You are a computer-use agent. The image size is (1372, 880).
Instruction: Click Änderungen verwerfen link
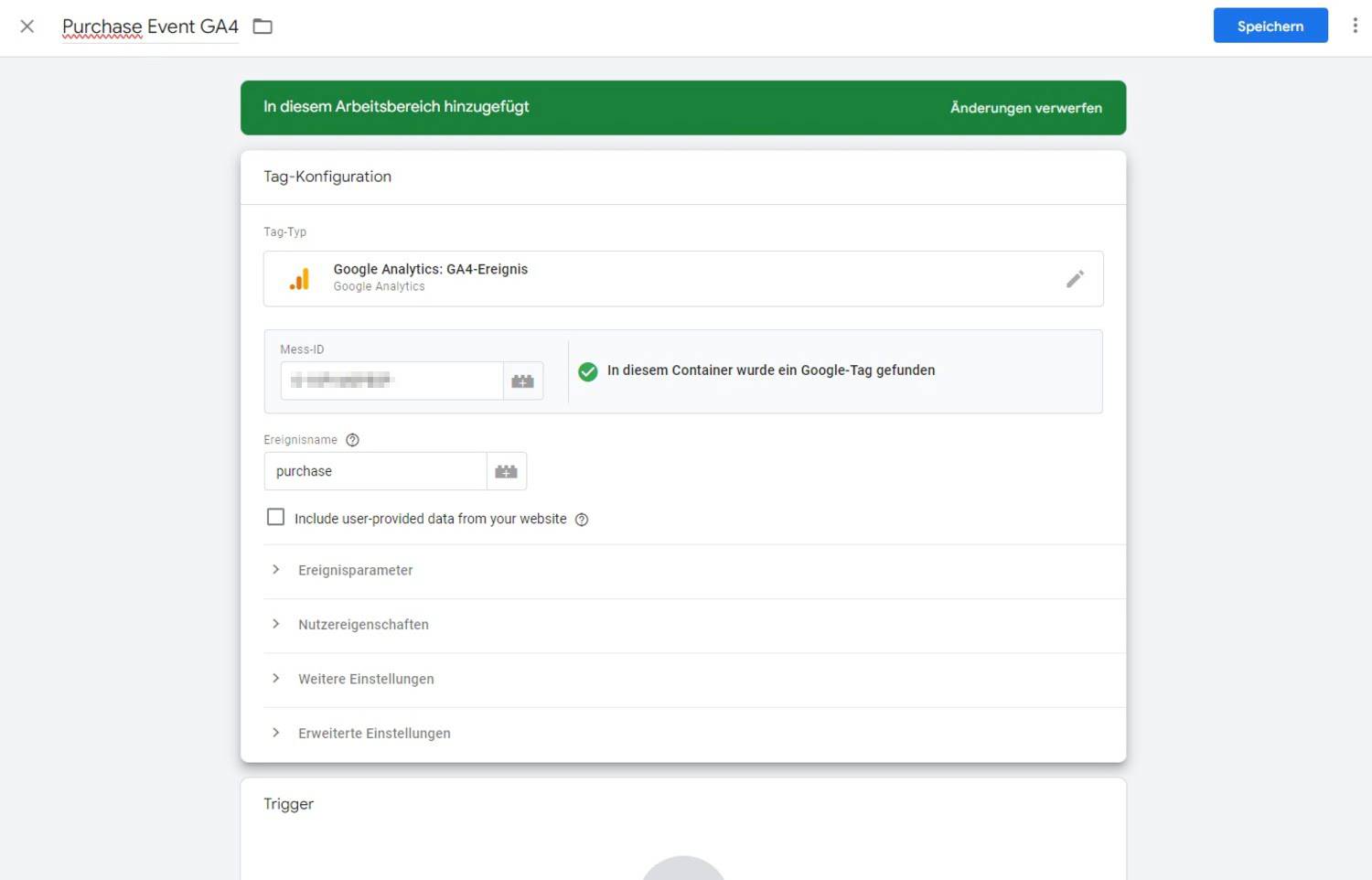pos(1026,108)
